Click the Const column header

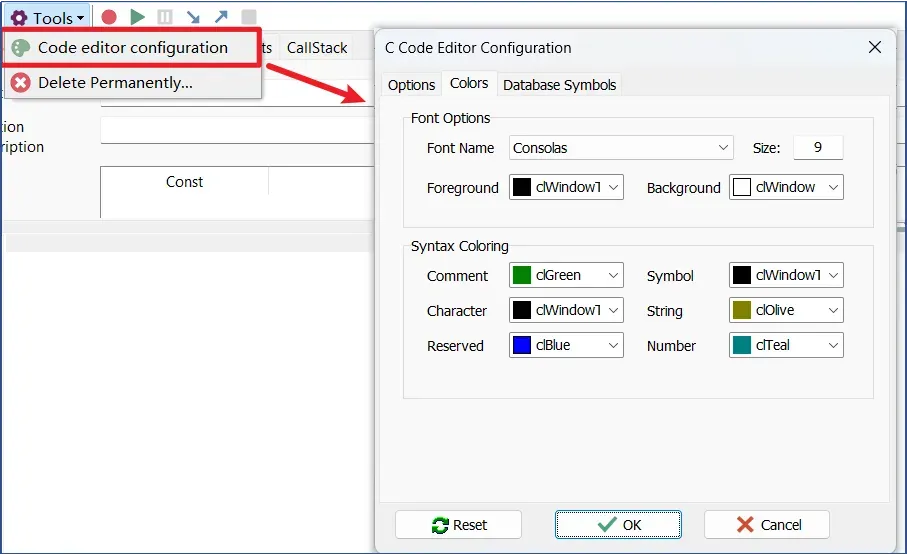185,182
